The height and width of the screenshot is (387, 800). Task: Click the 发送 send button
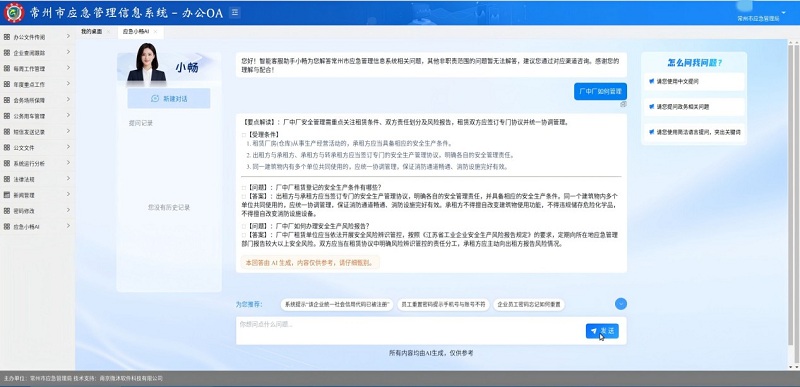[602, 331]
